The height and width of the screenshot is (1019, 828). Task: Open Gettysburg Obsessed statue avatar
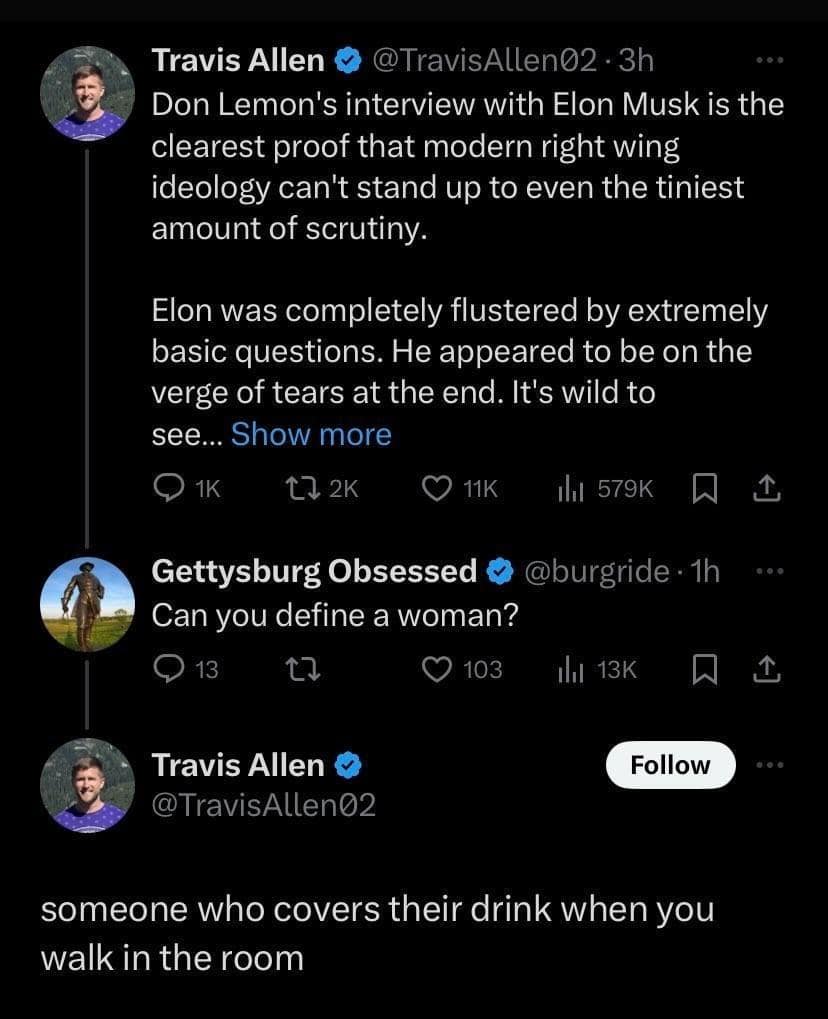point(88,605)
